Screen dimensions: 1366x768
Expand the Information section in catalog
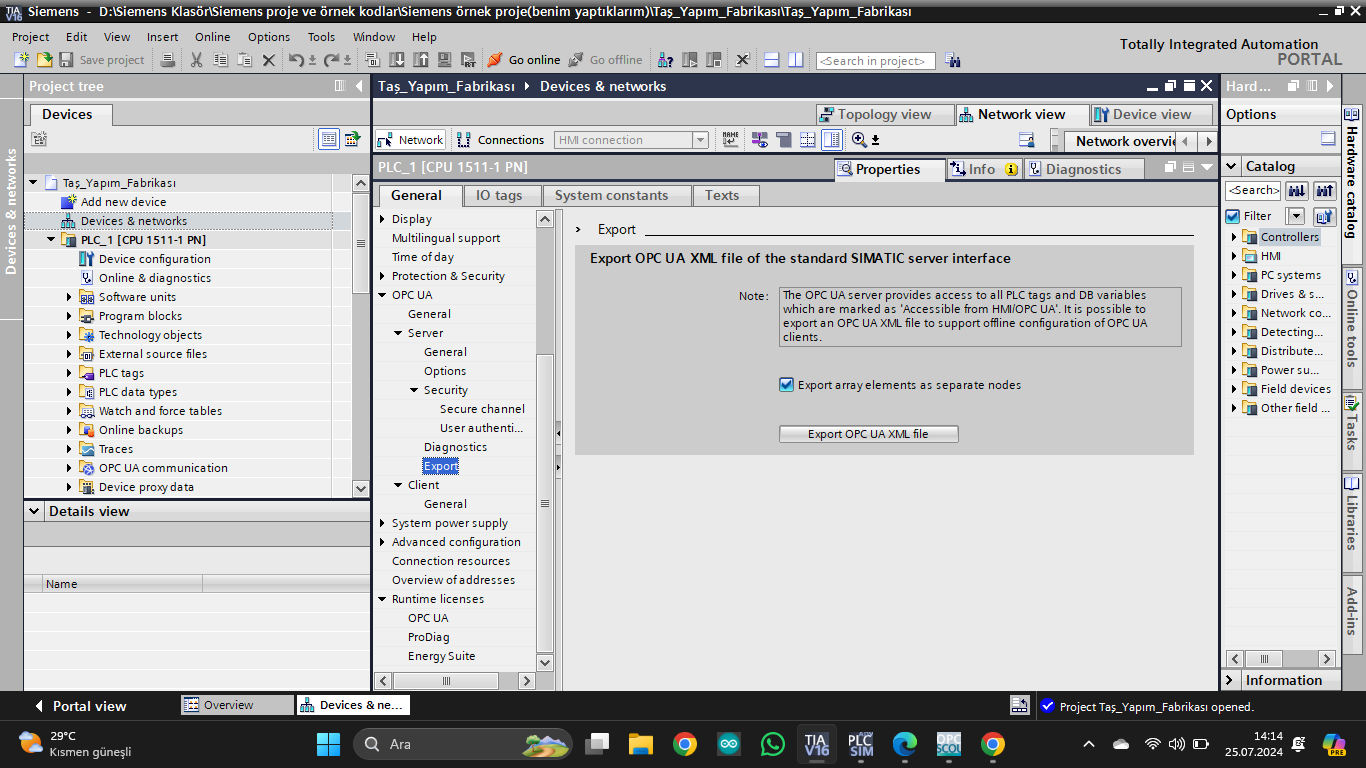click(x=1230, y=680)
